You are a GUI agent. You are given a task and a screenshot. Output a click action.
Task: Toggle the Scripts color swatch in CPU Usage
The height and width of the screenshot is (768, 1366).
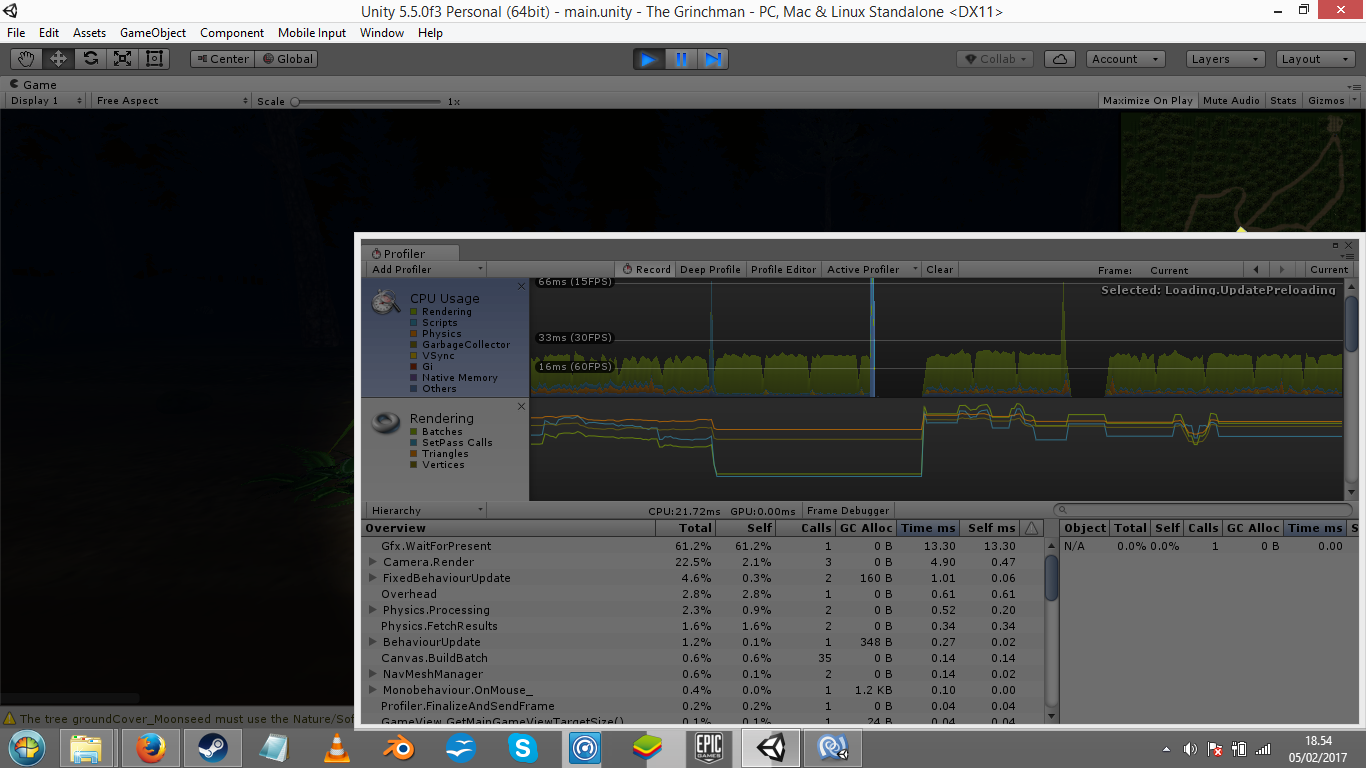(413, 323)
